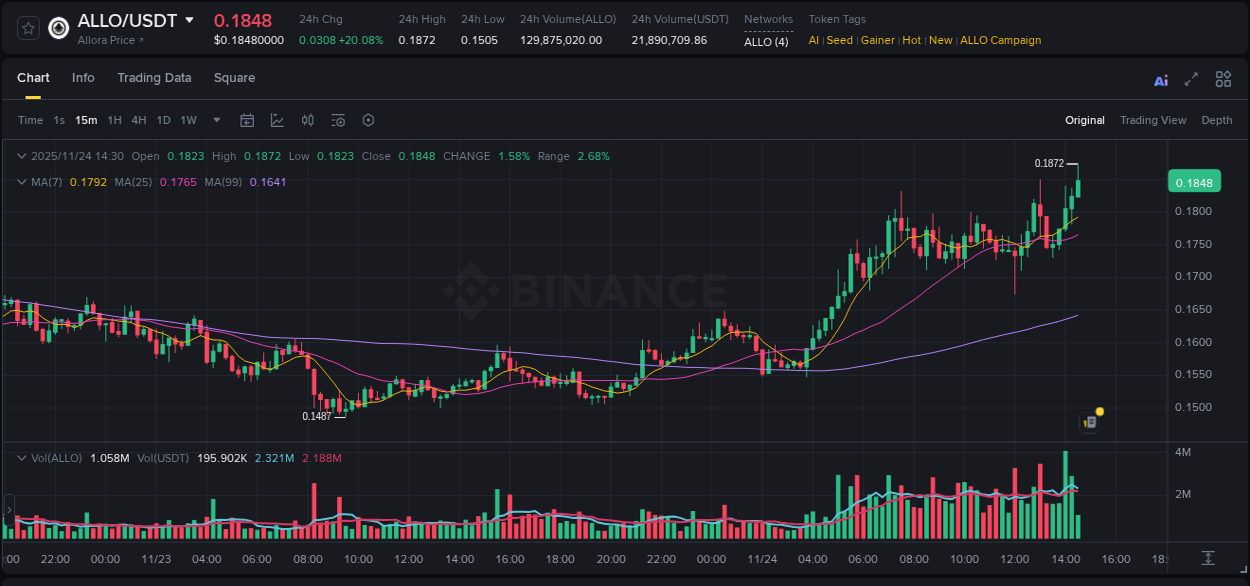Launch the Ai analysis feature
The image size is (1250, 586).
(1160, 78)
